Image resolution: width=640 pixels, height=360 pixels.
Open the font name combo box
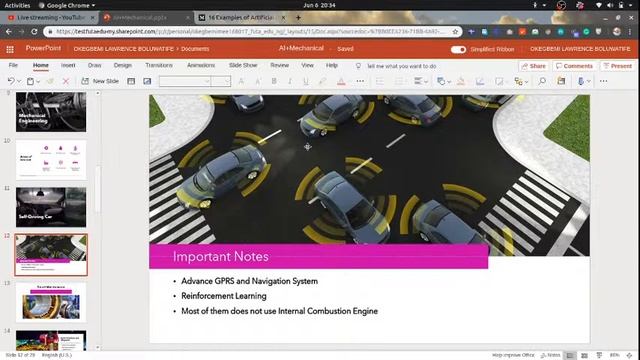pos(185,81)
